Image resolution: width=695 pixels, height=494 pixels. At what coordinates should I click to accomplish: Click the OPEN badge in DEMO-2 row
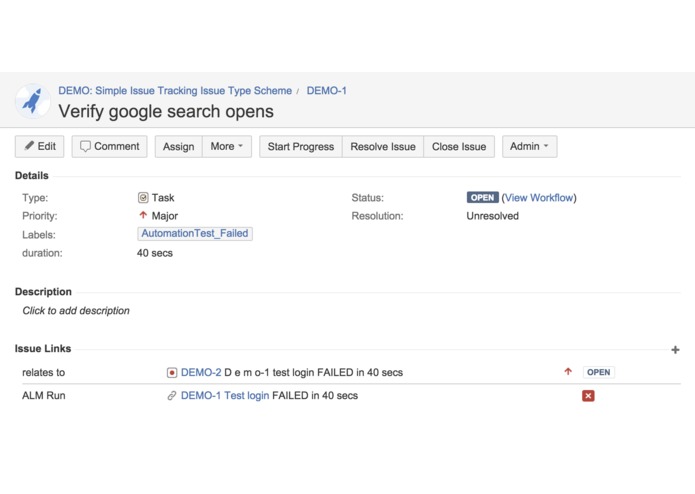(x=598, y=372)
